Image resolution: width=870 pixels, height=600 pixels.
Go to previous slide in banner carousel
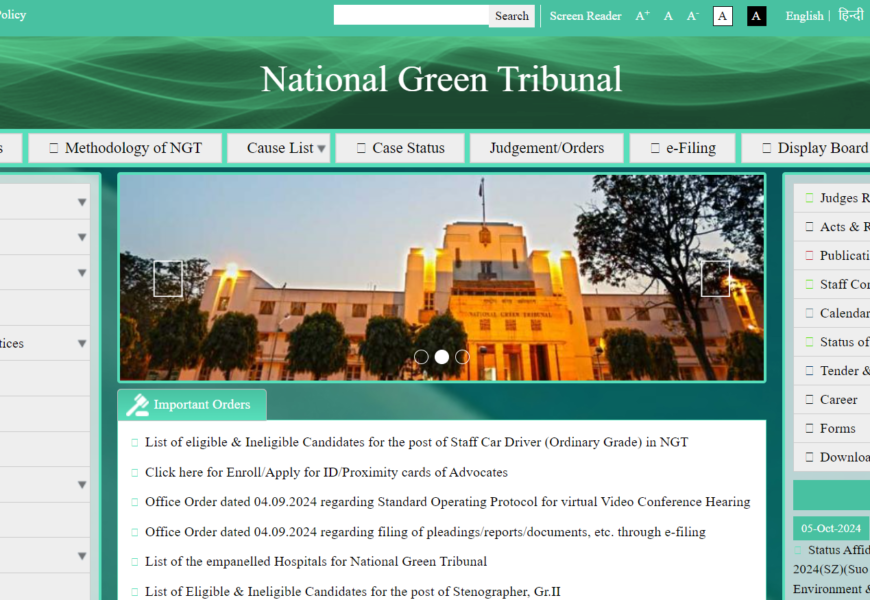168,279
